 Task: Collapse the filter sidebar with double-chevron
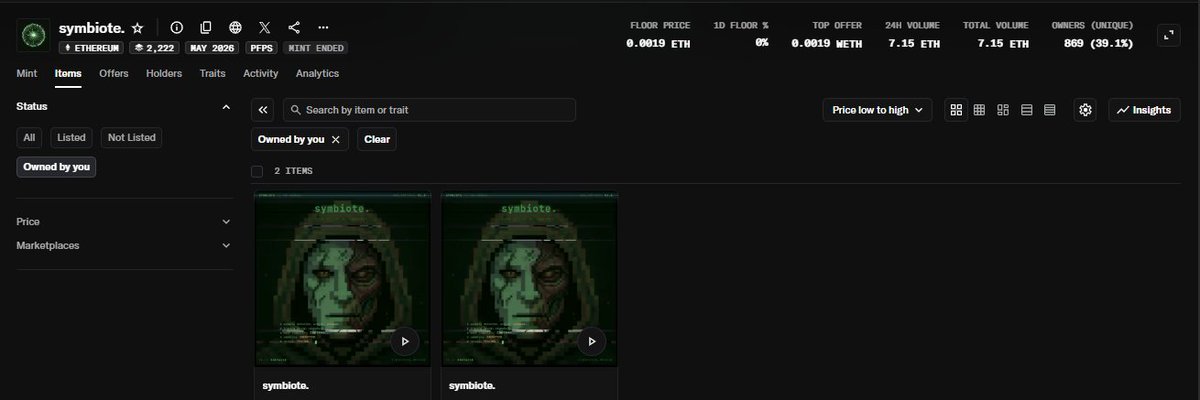[263, 110]
